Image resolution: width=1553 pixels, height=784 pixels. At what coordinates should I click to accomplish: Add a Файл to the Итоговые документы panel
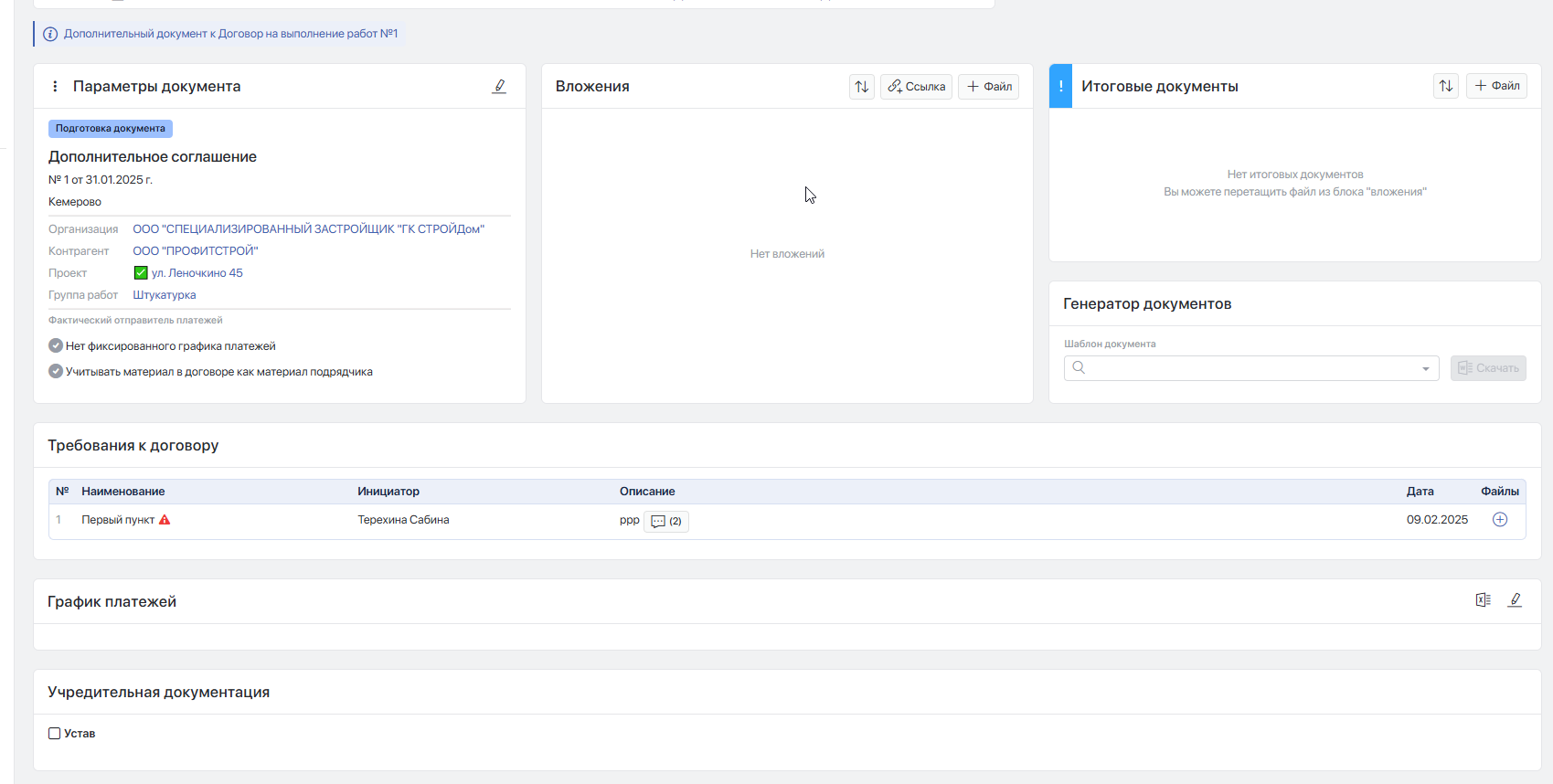tap(1497, 86)
